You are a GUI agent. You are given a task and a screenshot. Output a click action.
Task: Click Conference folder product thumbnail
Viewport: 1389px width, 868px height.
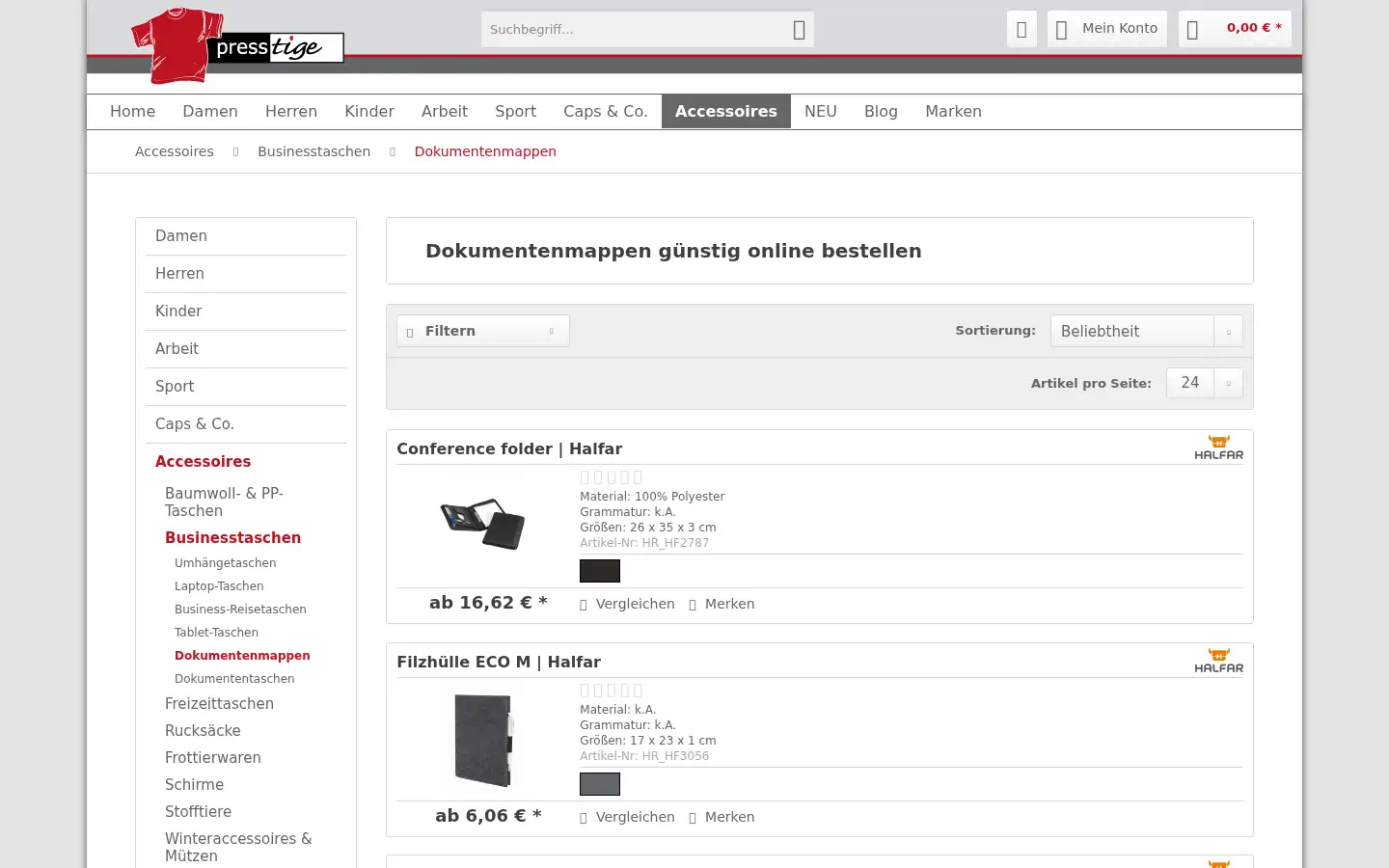pos(482,525)
